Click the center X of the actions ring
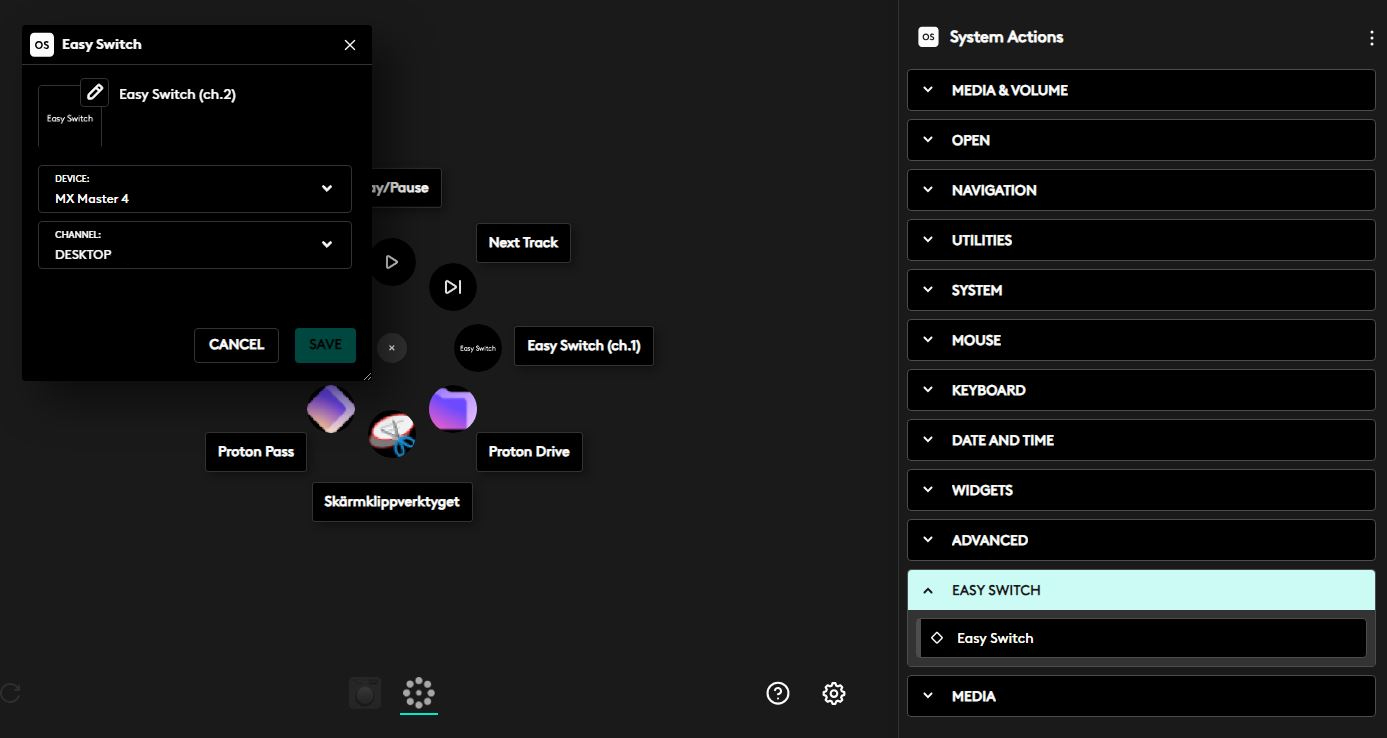This screenshot has width=1387, height=738. [x=392, y=348]
